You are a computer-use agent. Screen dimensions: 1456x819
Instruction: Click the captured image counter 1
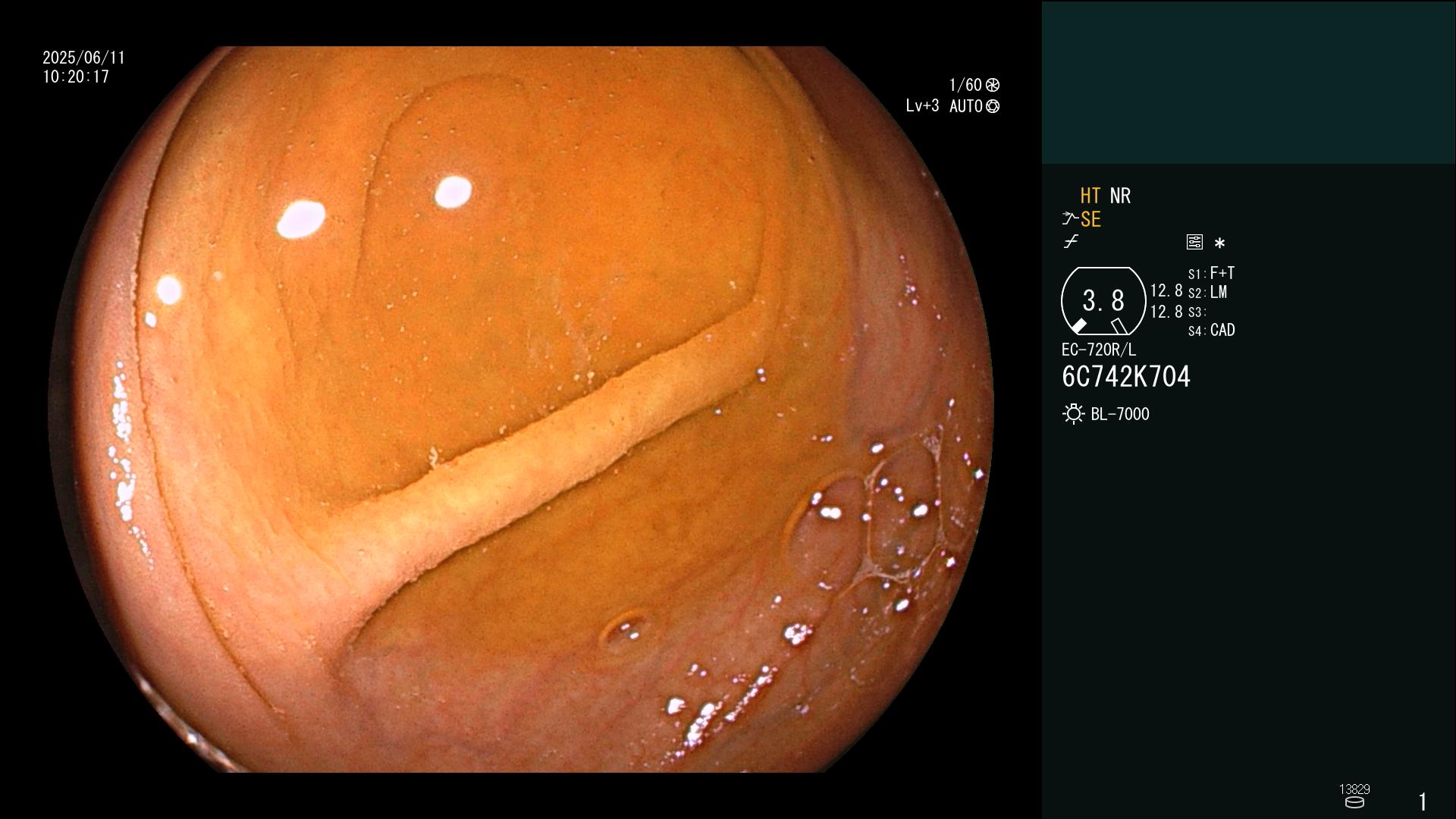1423,802
